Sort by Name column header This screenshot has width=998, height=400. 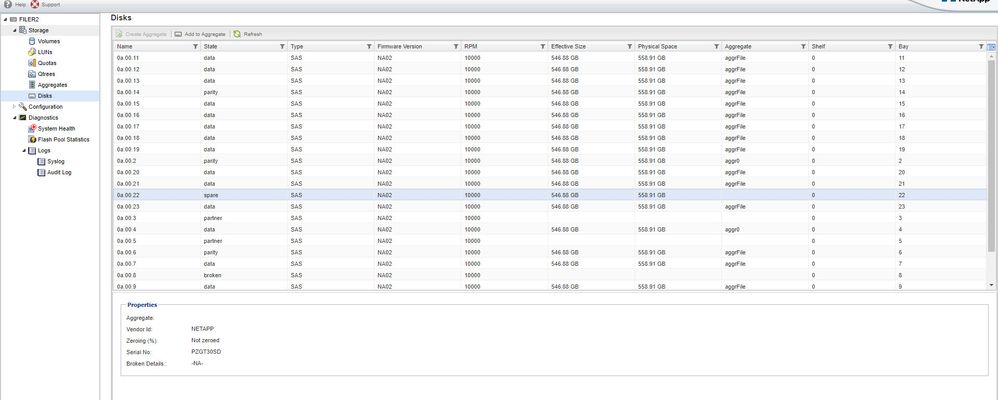coord(125,46)
